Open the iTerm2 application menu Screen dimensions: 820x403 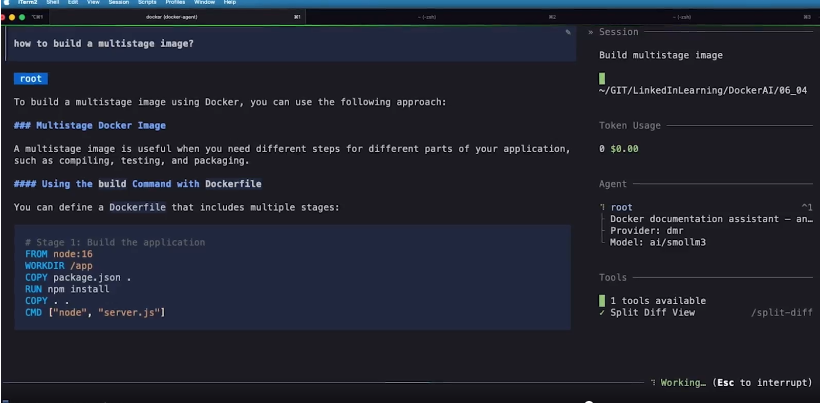click(27, 3)
